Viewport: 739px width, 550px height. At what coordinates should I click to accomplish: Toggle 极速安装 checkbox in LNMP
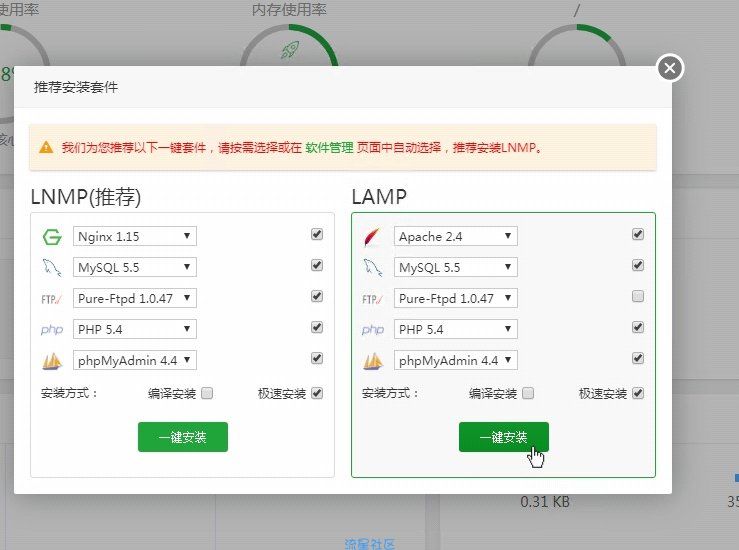pos(317,393)
